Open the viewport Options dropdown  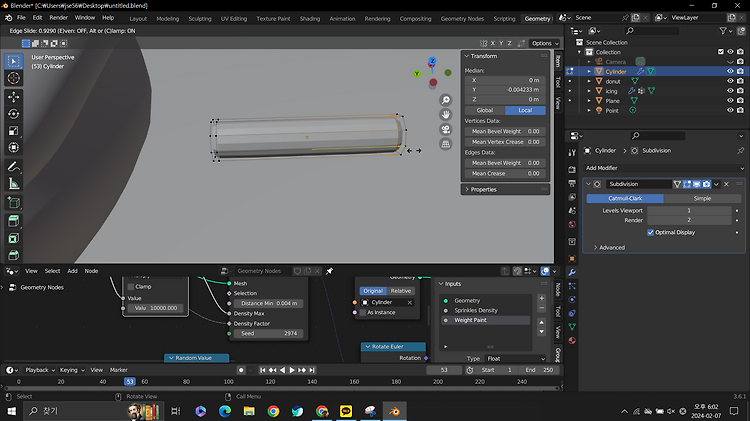click(x=545, y=43)
